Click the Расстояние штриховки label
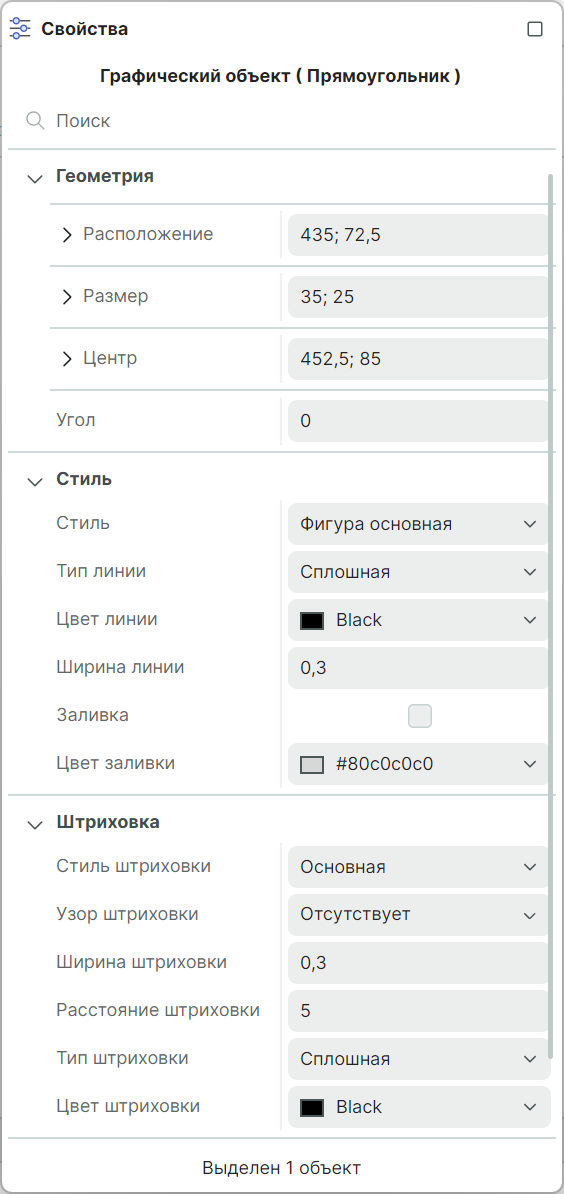The width and height of the screenshot is (564, 1194). tap(158, 1010)
